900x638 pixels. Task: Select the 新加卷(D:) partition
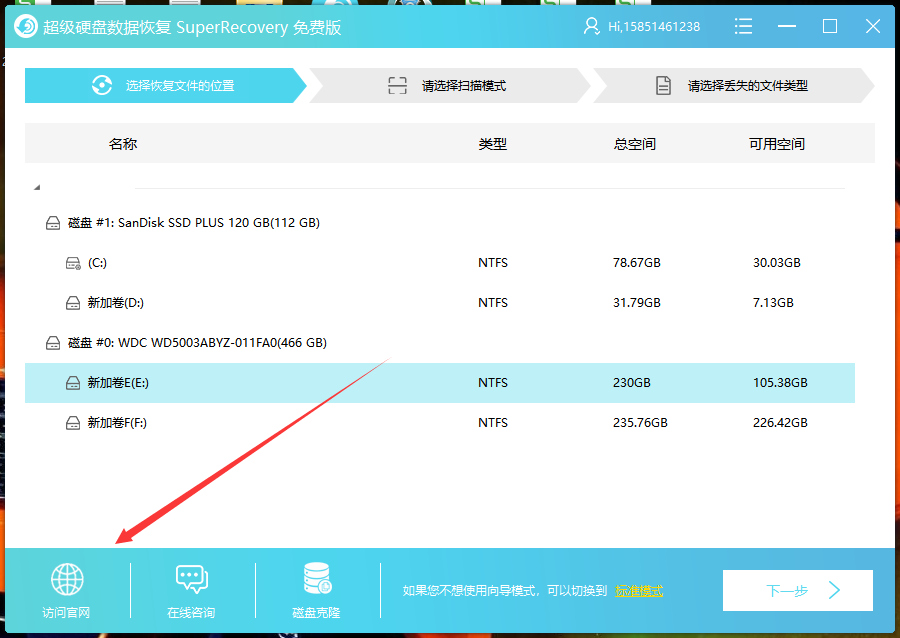(x=440, y=302)
